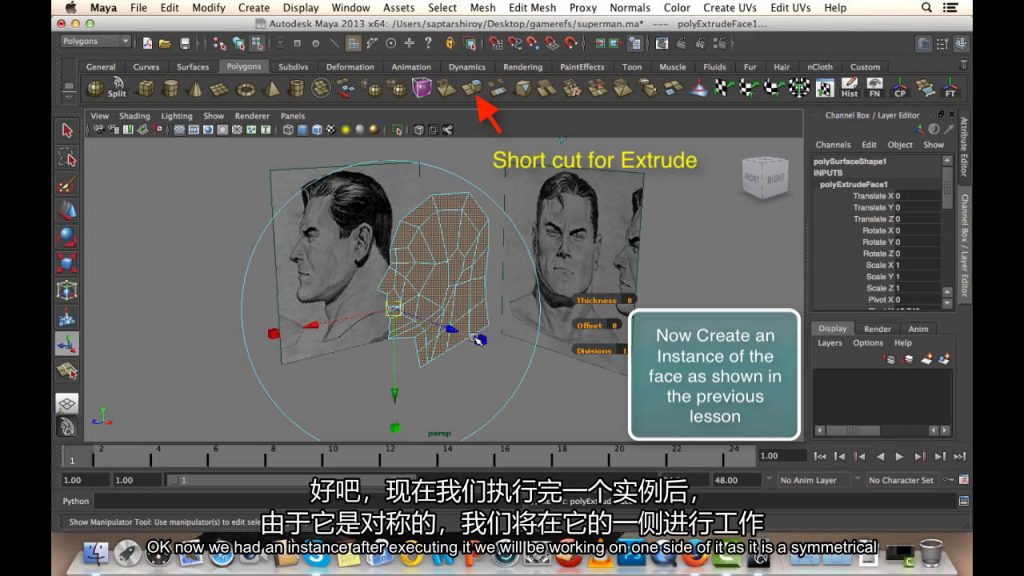
Task: Click the purple cube shelf icon
Action: tap(422, 88)
